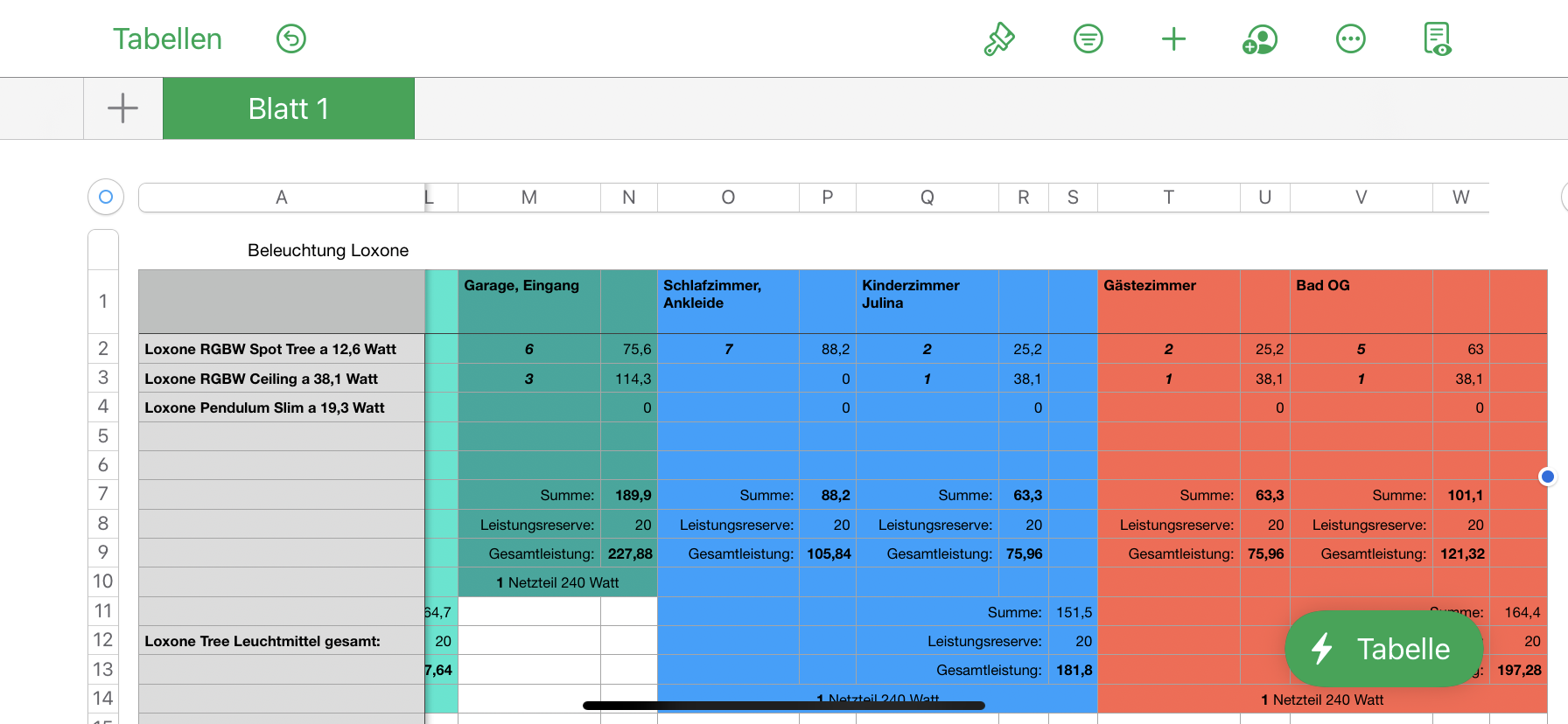Select row 4 header

[x=103, y=407]
